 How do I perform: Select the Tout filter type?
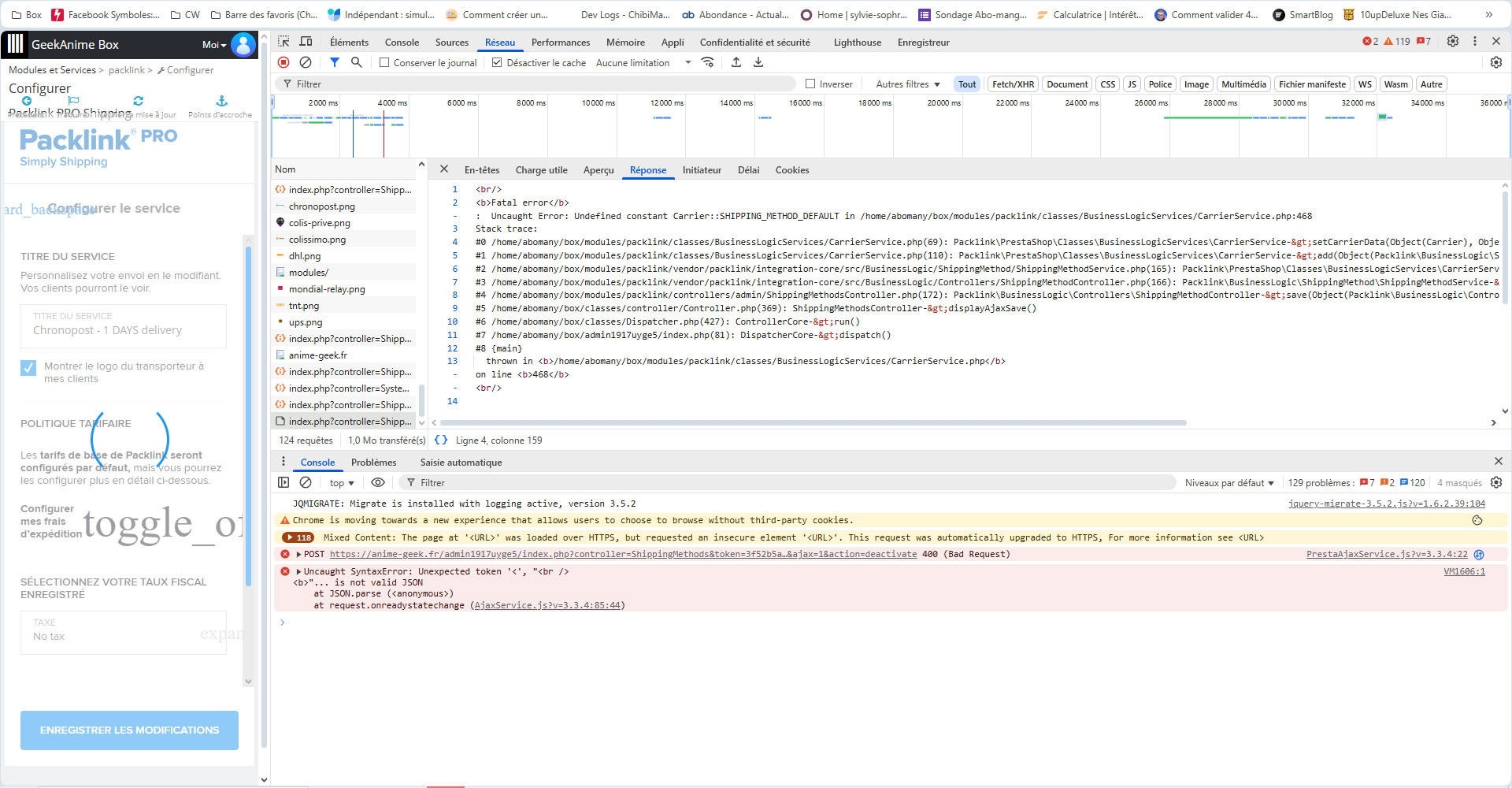pos(967,84)
